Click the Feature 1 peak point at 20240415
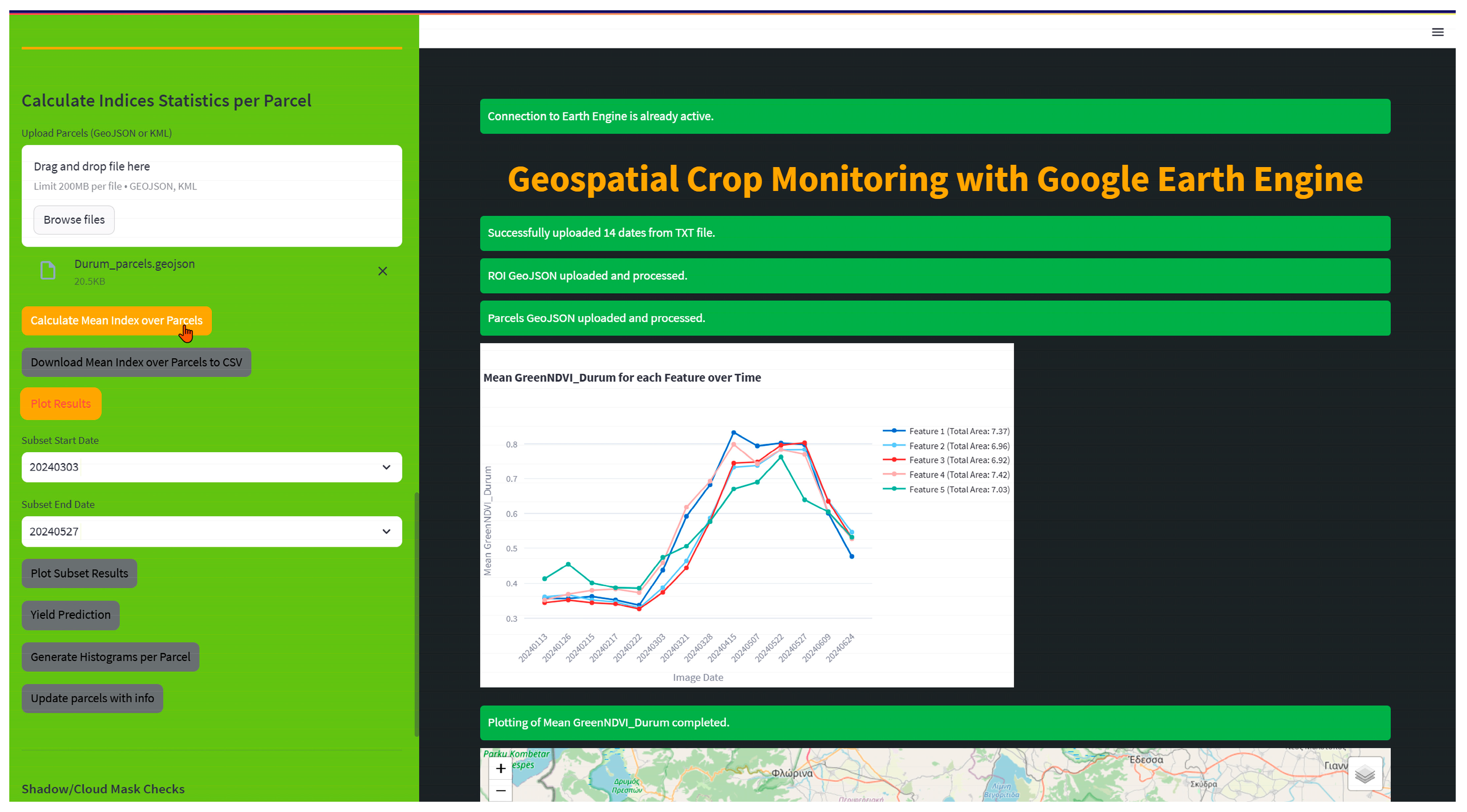This screenshot has height=812, width=1467. point(733,433)
